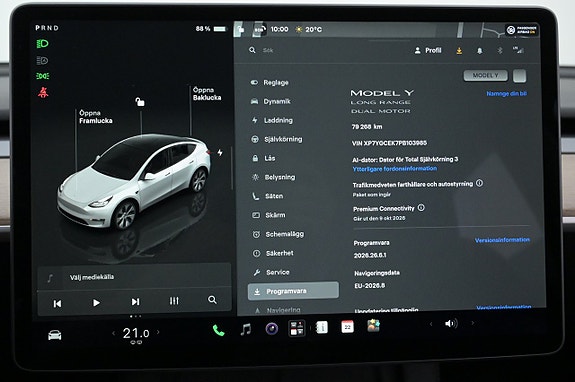Open the Service menu
This screenshot has height=382, width=575.
(x=271, y=272)
